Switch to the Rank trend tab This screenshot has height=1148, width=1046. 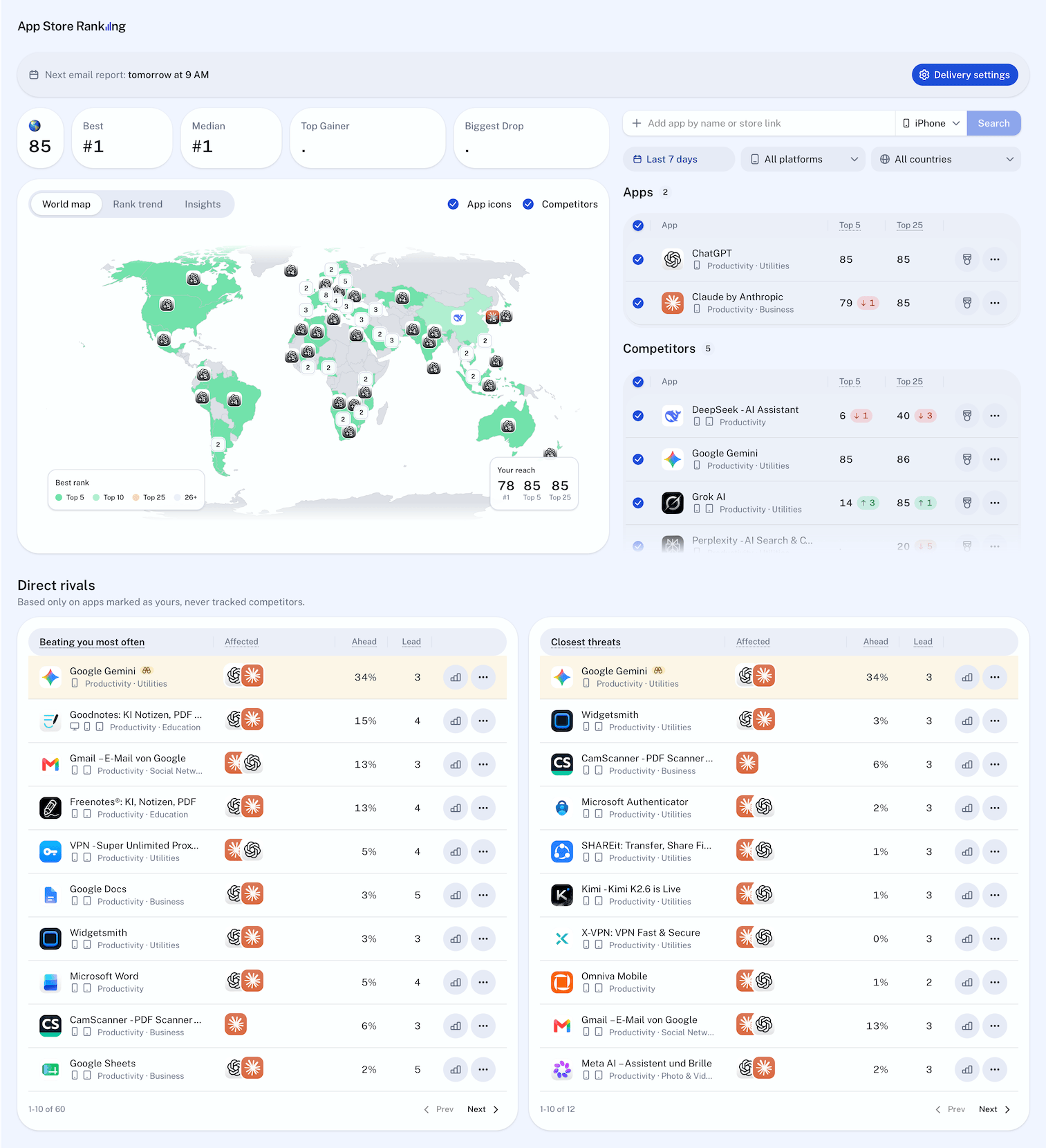[138, 204]
